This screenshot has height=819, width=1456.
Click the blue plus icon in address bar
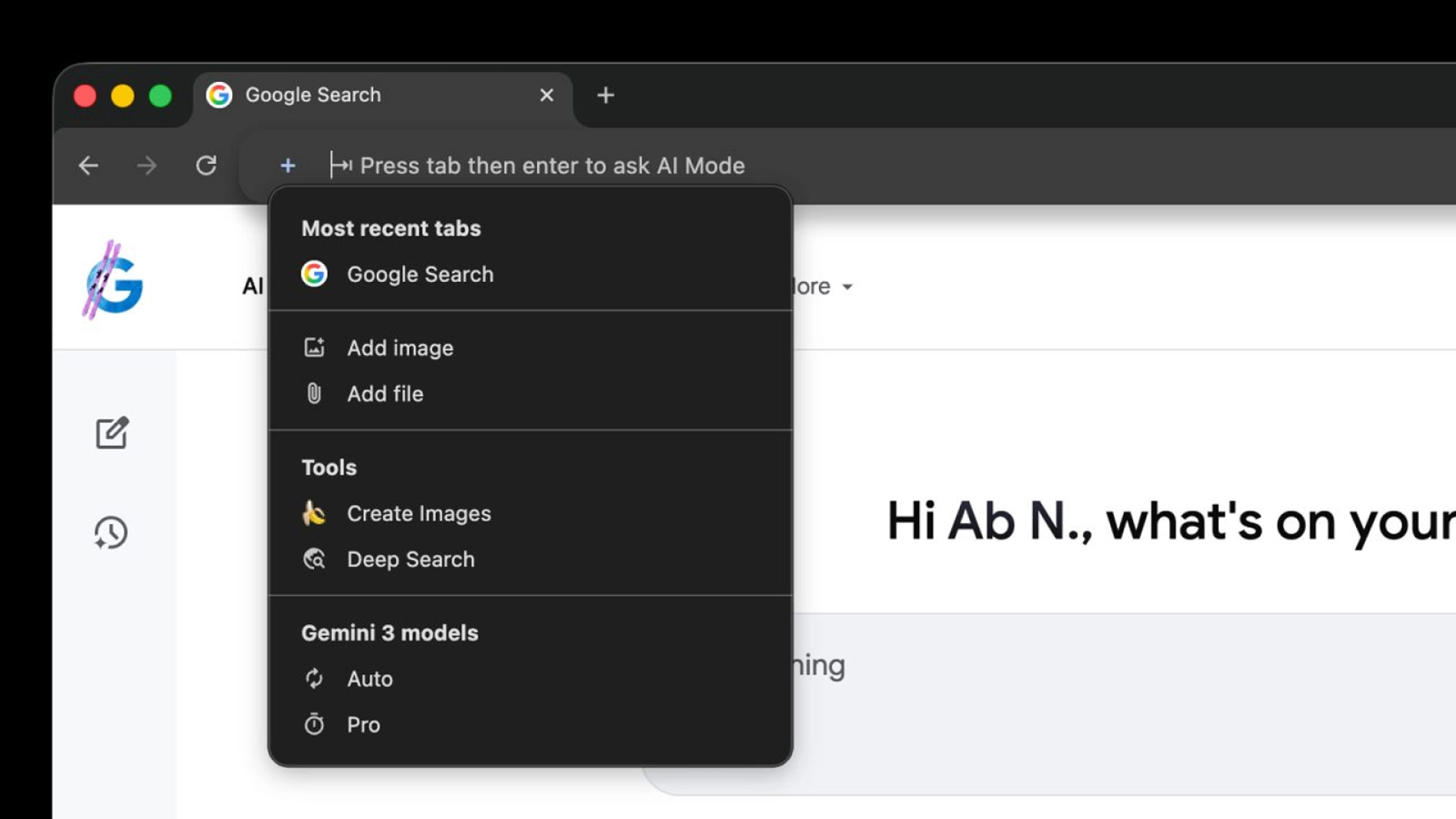(x=287, y=165)
